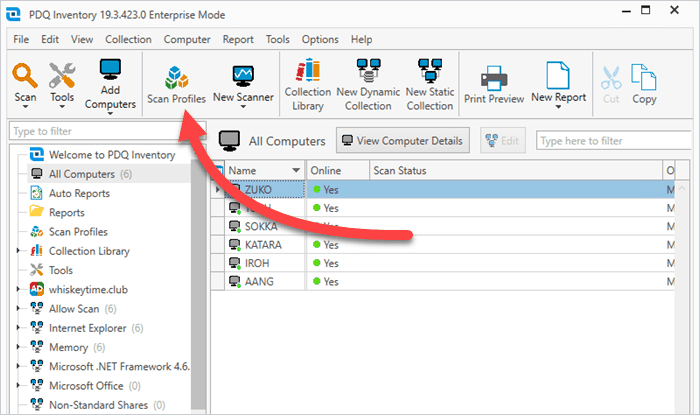
Task: Select the KATARA computer row
Action: (x=442, y=245)
